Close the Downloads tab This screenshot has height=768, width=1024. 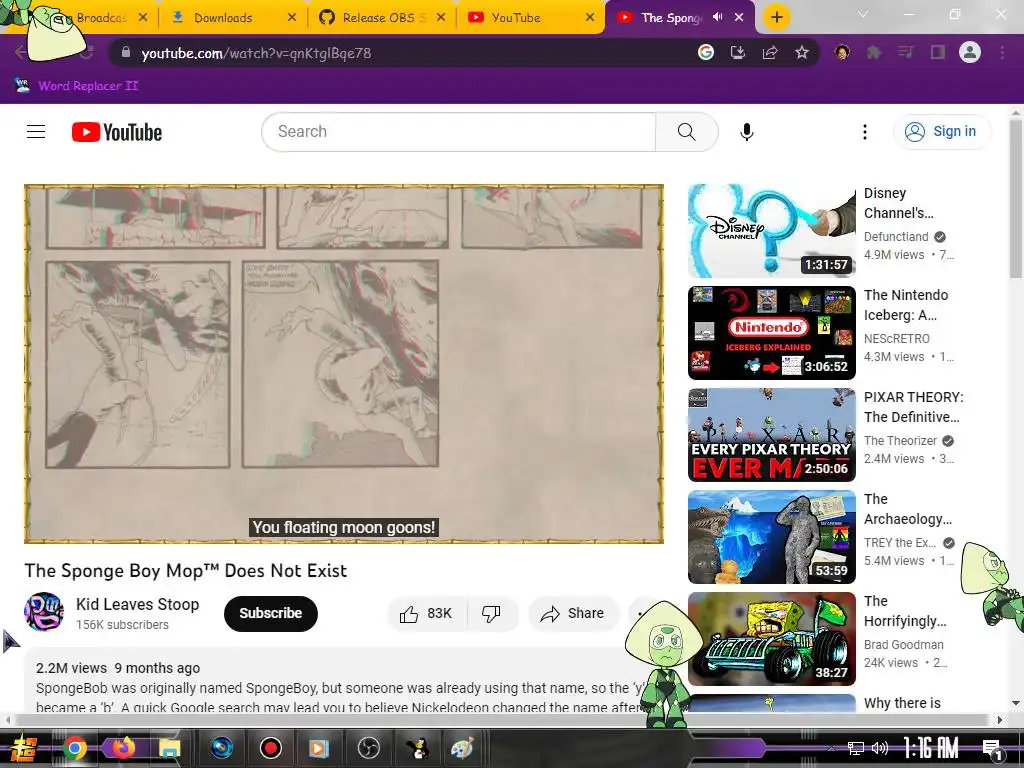tap(292, 18)
